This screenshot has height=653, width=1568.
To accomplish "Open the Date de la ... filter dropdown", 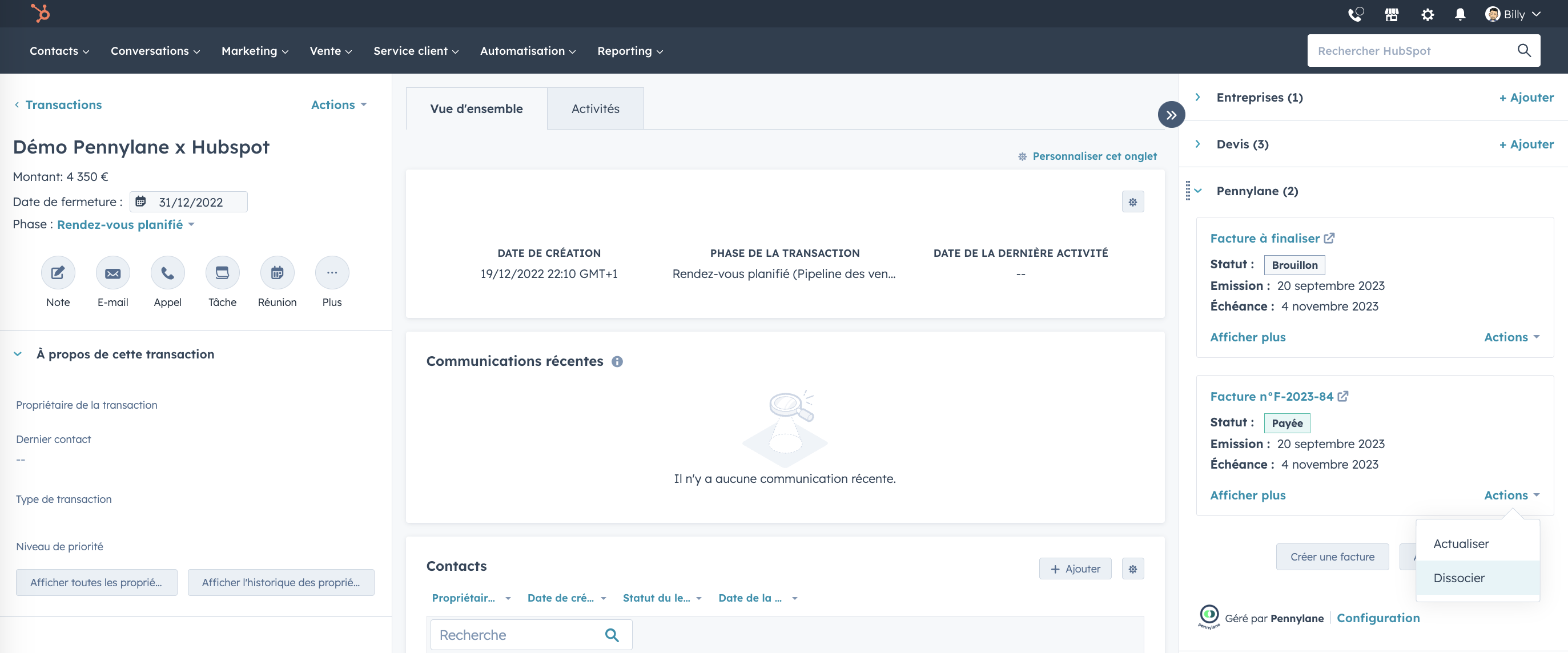I will coord(758,598).
